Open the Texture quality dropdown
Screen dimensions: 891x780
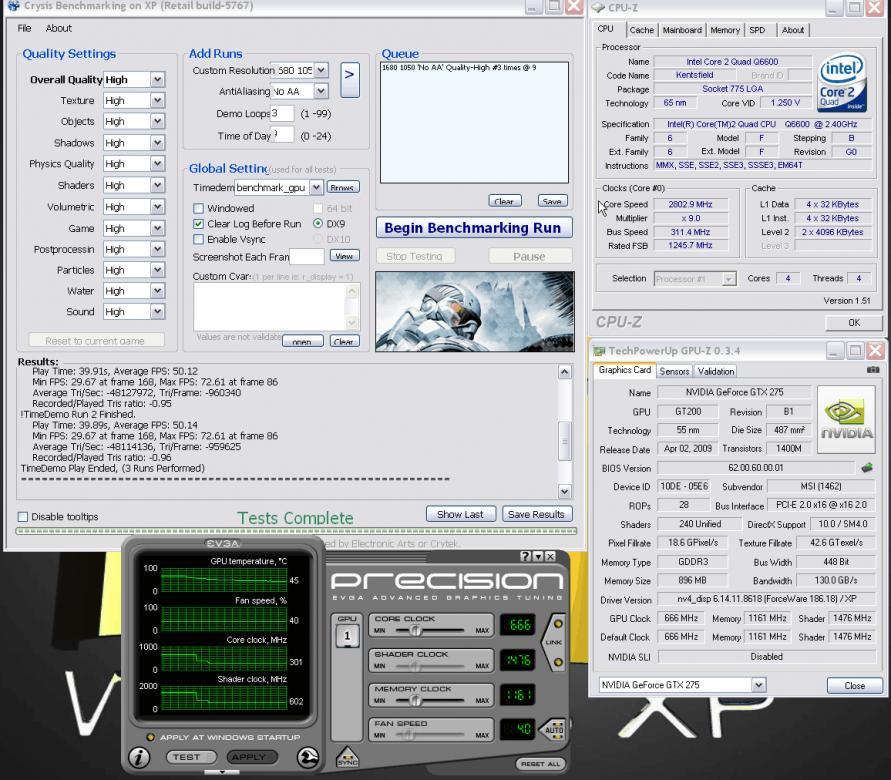tap(157, 101)
